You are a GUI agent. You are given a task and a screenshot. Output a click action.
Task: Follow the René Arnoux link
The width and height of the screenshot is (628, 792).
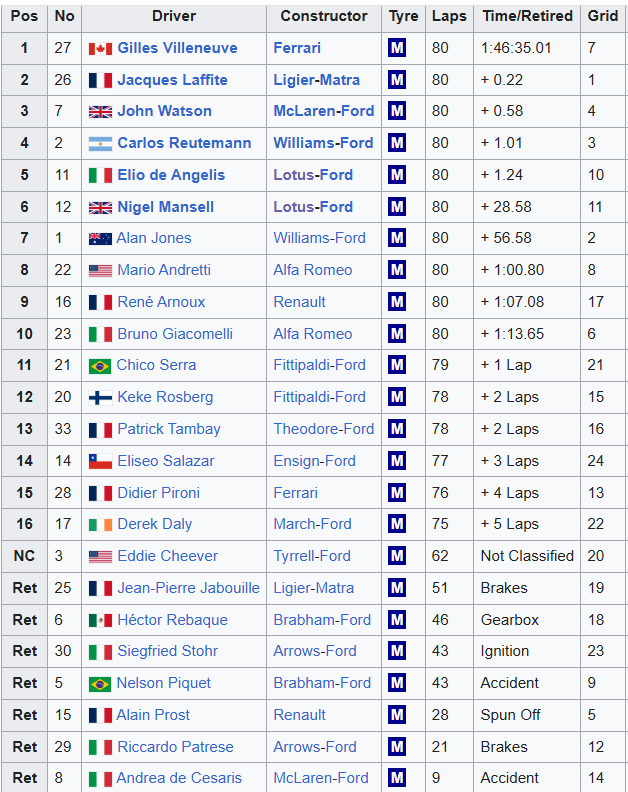coord(161,302)
